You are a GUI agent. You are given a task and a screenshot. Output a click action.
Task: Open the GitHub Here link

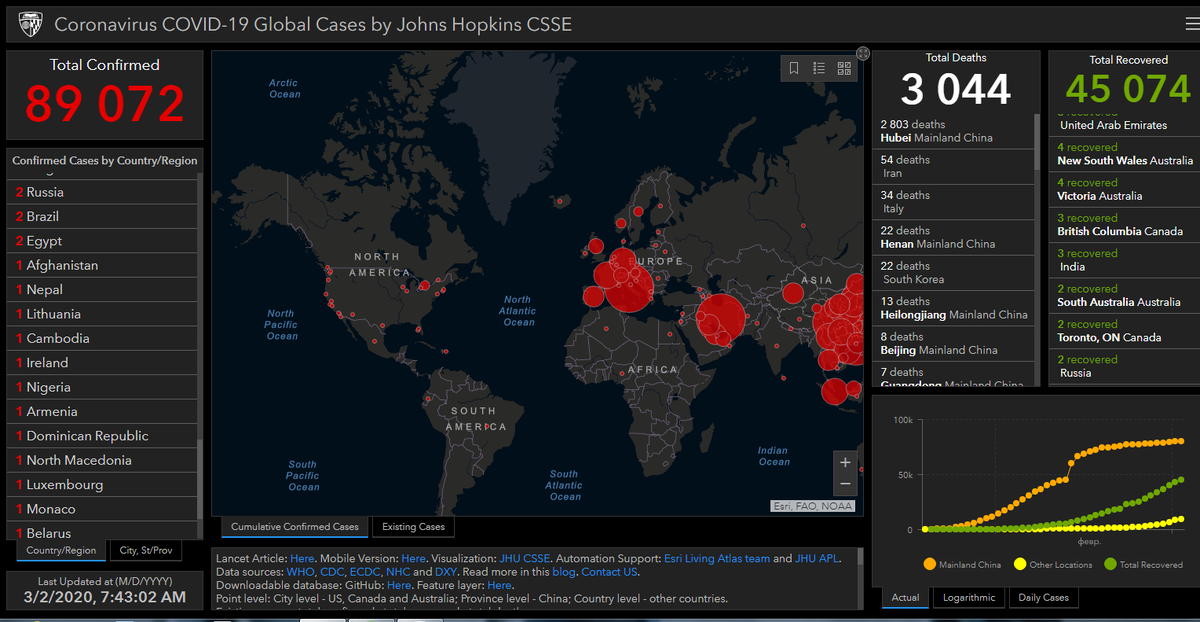[x=399, y=585]
